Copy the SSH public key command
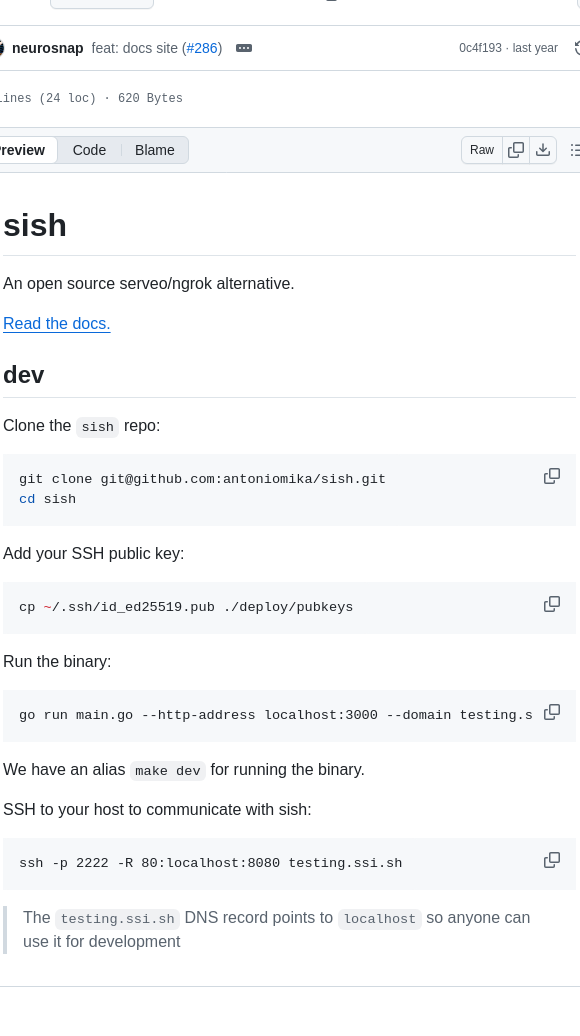 [551, 604]
